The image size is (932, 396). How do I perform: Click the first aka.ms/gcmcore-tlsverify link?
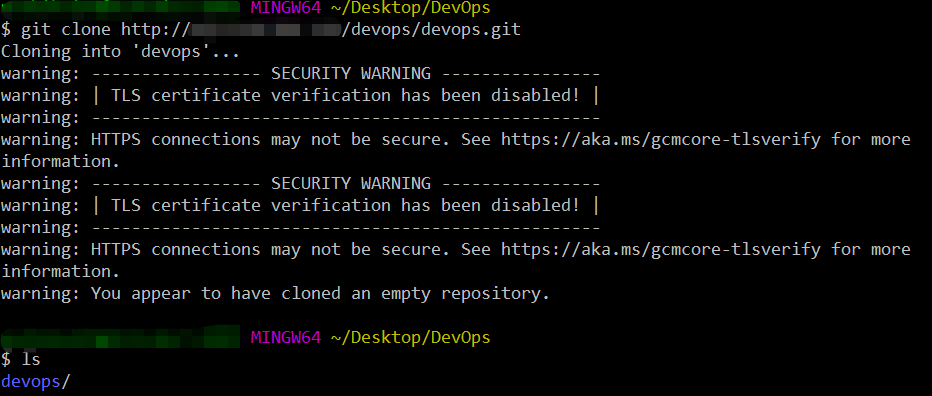[661, 140]
